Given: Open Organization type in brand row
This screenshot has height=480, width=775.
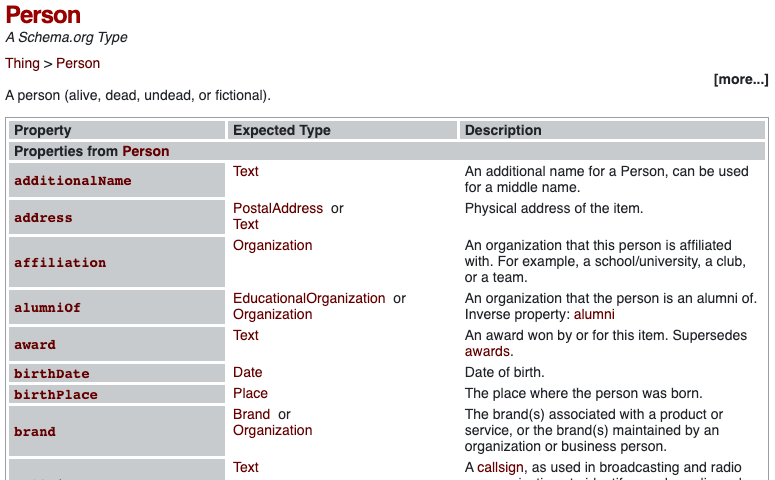Looking at the screenshot, I should click(x=272, y=430).
